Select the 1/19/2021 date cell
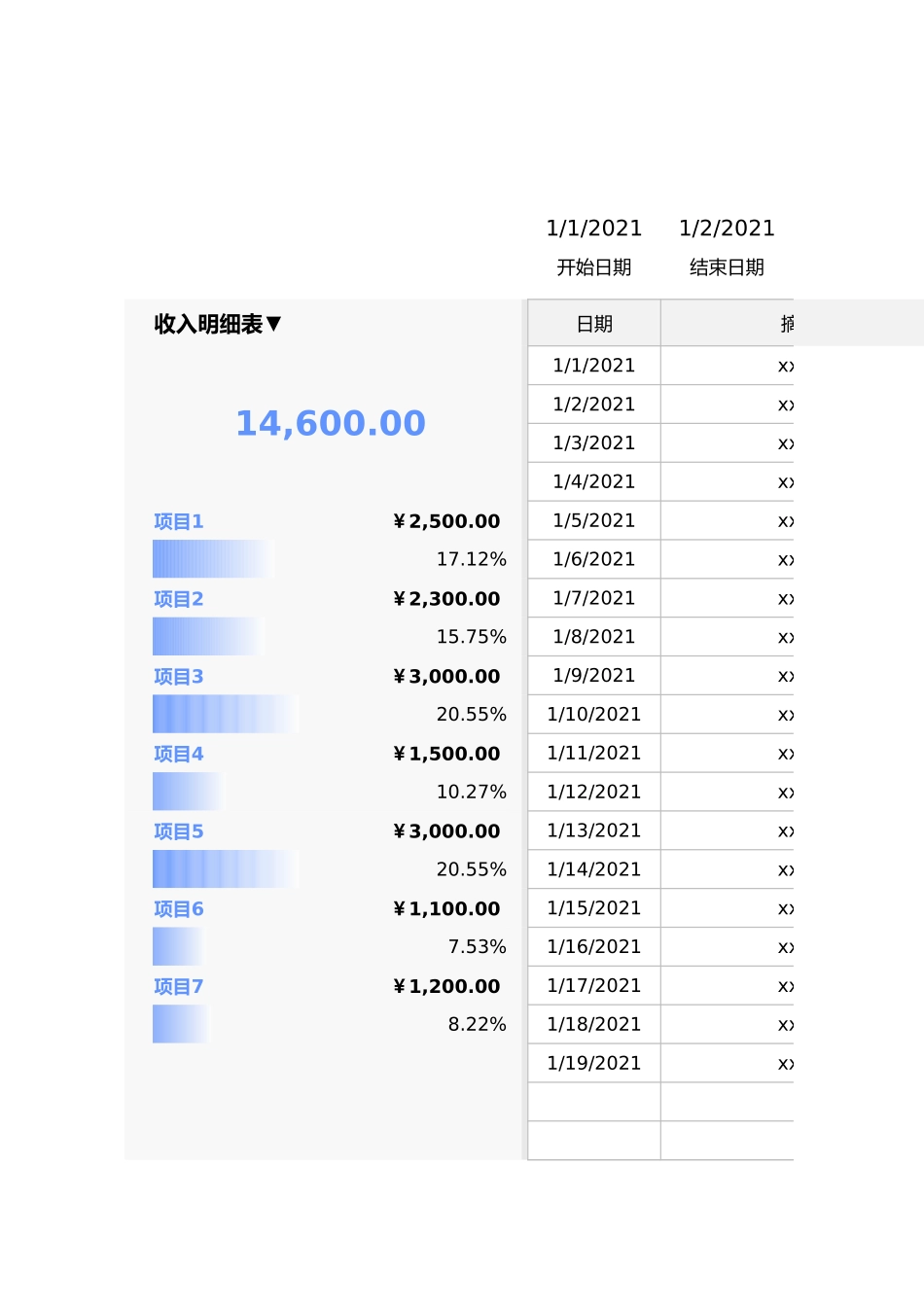 click(x=594, y=1063)
